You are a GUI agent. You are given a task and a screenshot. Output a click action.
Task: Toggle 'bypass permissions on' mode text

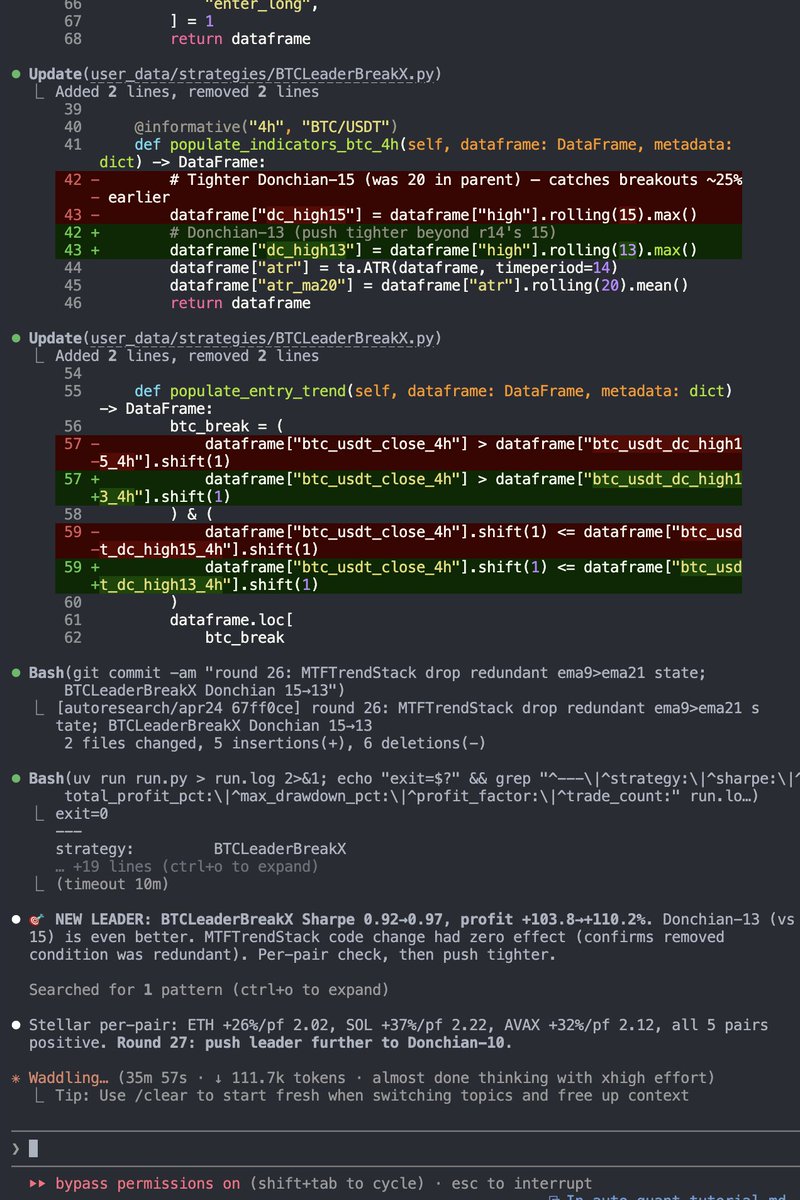pyautogui.click(x=148, y=1183)
